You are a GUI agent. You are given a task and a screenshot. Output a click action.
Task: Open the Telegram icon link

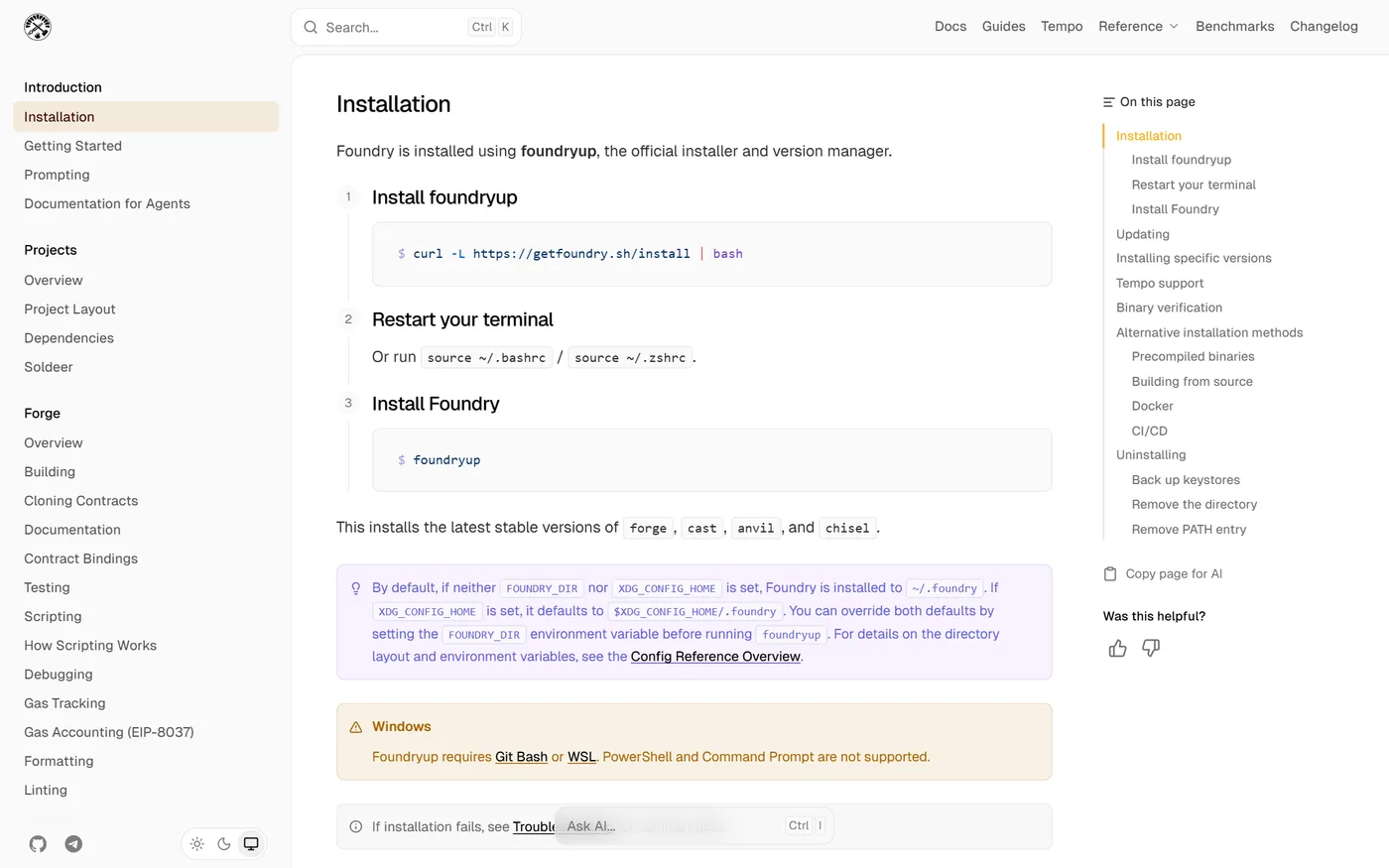pos(73,844)
